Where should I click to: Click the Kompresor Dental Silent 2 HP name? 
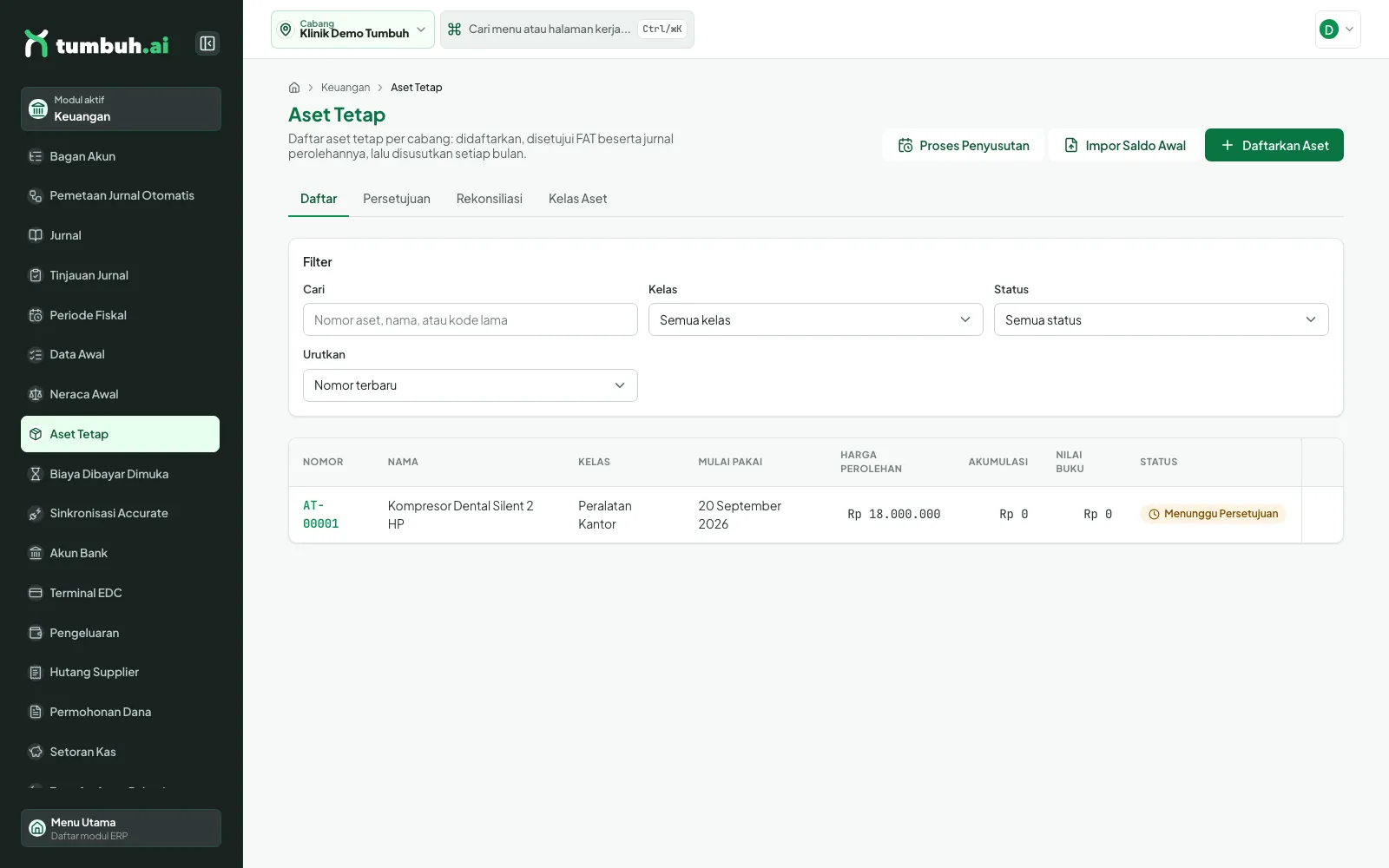(x=461, y=515)
